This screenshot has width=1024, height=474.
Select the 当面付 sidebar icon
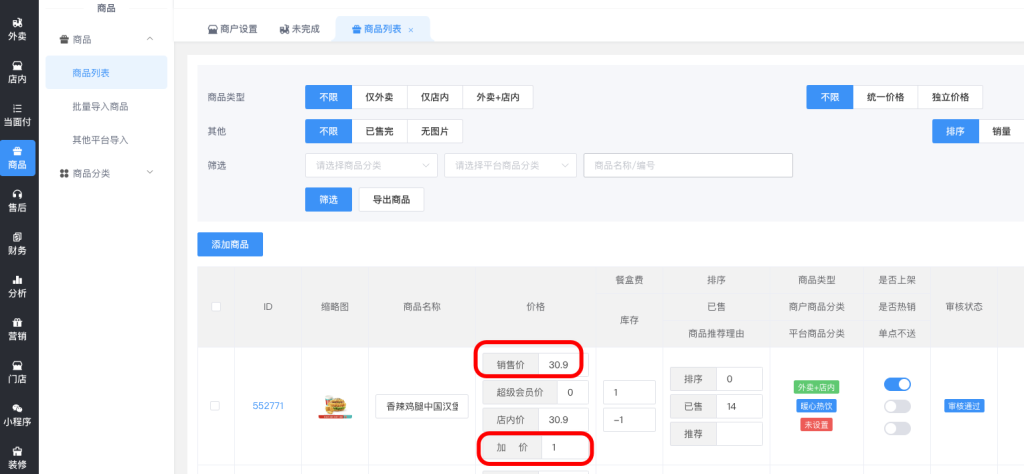(17, 114)
